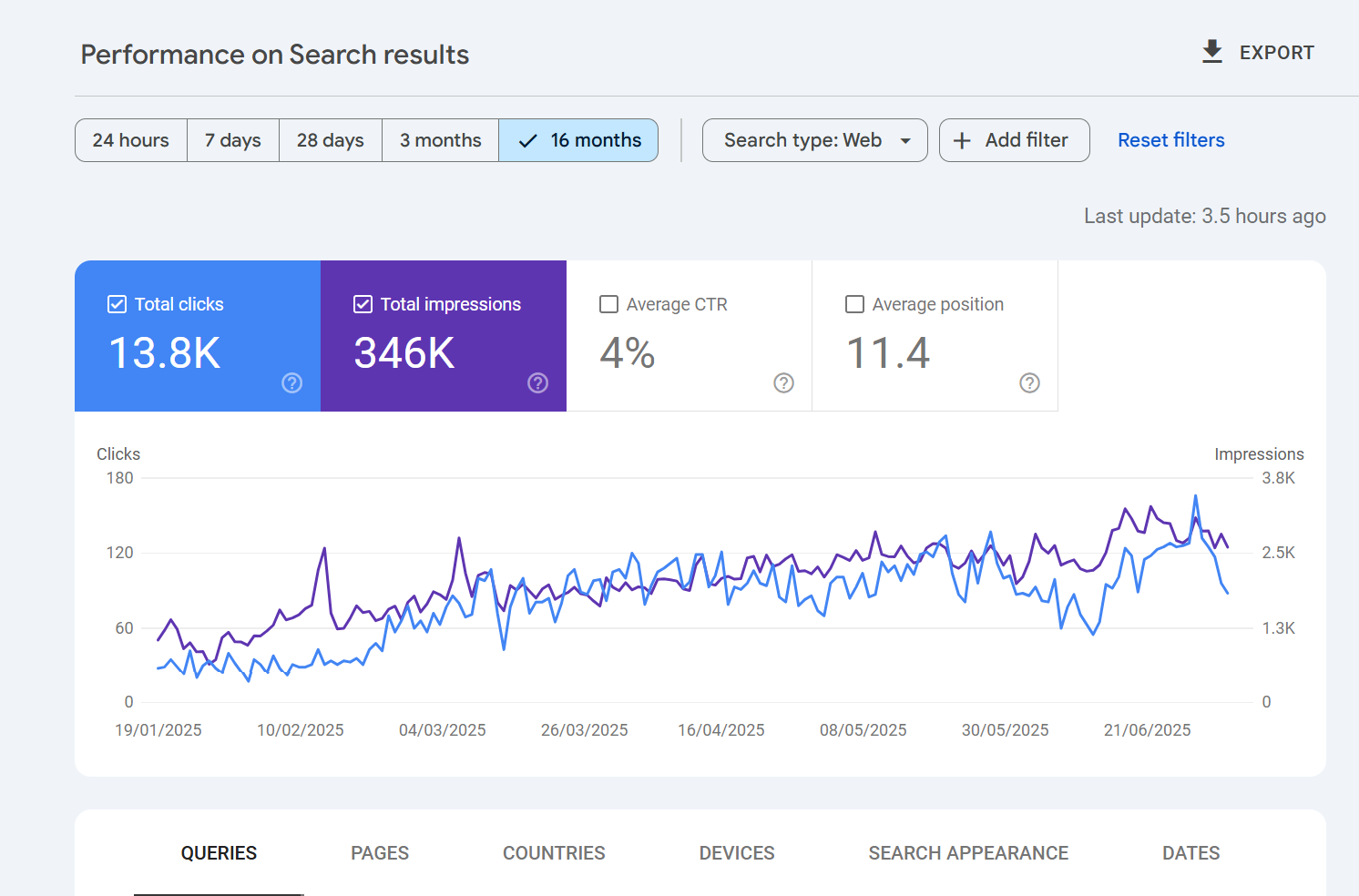Image resolution: width=1359 pixels, height=896 pixels.
Task: Click the Reset filters link
Action: click(1171, 140)
